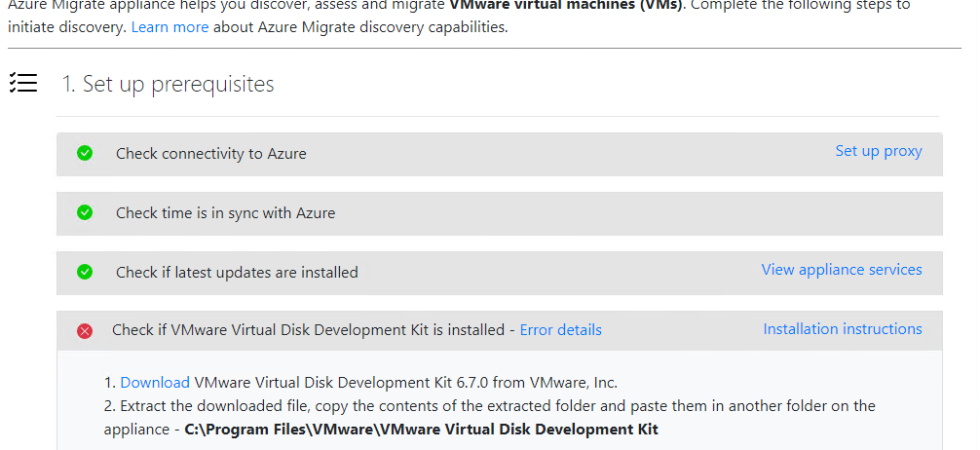The width and height of the screenshot is (980, 450).
Task: Click green check icon for time sync
Action: [84, 212]
